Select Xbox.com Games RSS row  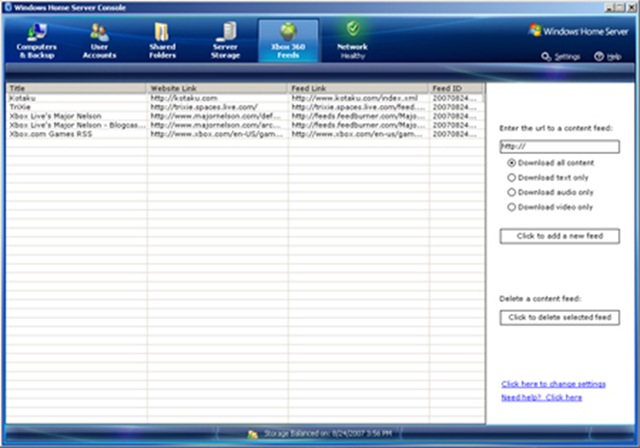(x=245, y=134)
